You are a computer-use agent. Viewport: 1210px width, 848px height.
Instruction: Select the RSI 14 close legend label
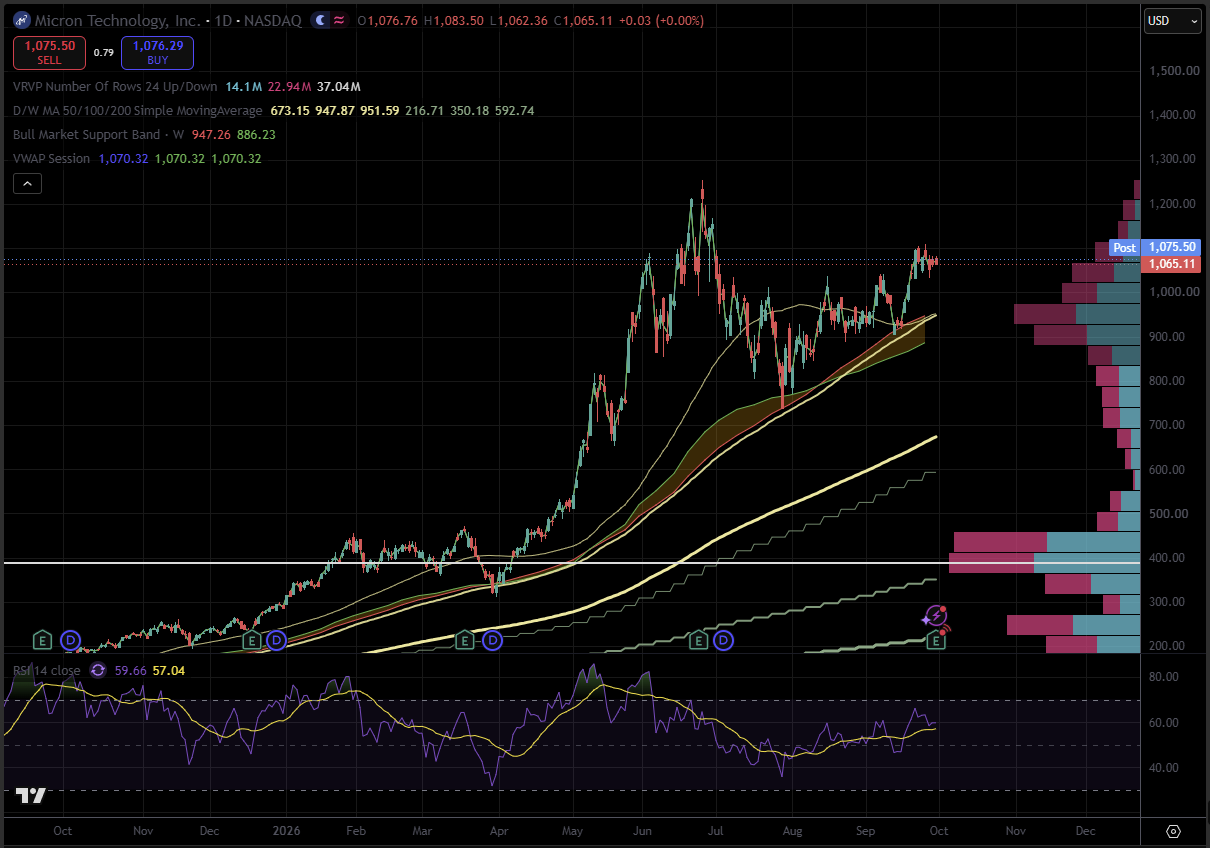47,670
